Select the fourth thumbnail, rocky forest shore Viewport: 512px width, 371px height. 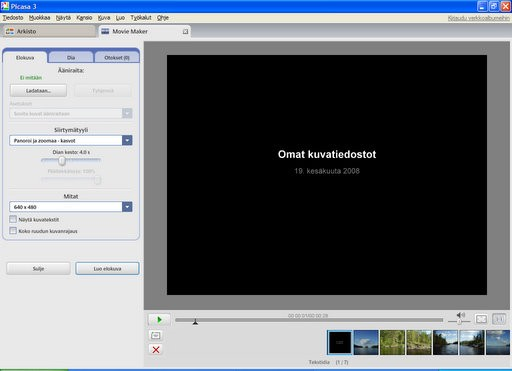419,342
